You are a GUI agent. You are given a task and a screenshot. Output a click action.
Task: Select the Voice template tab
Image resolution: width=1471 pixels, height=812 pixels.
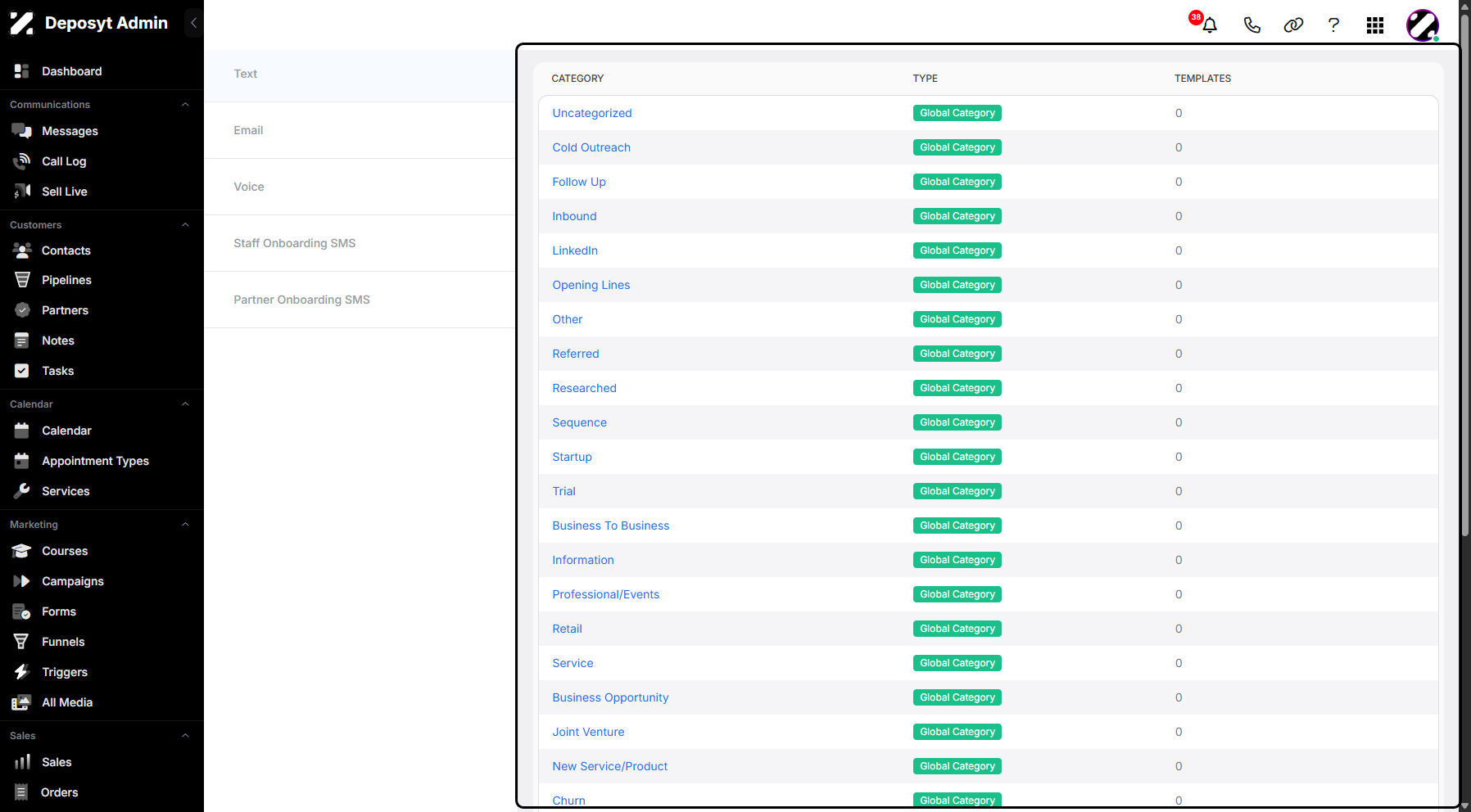click(x=360, y=187)
